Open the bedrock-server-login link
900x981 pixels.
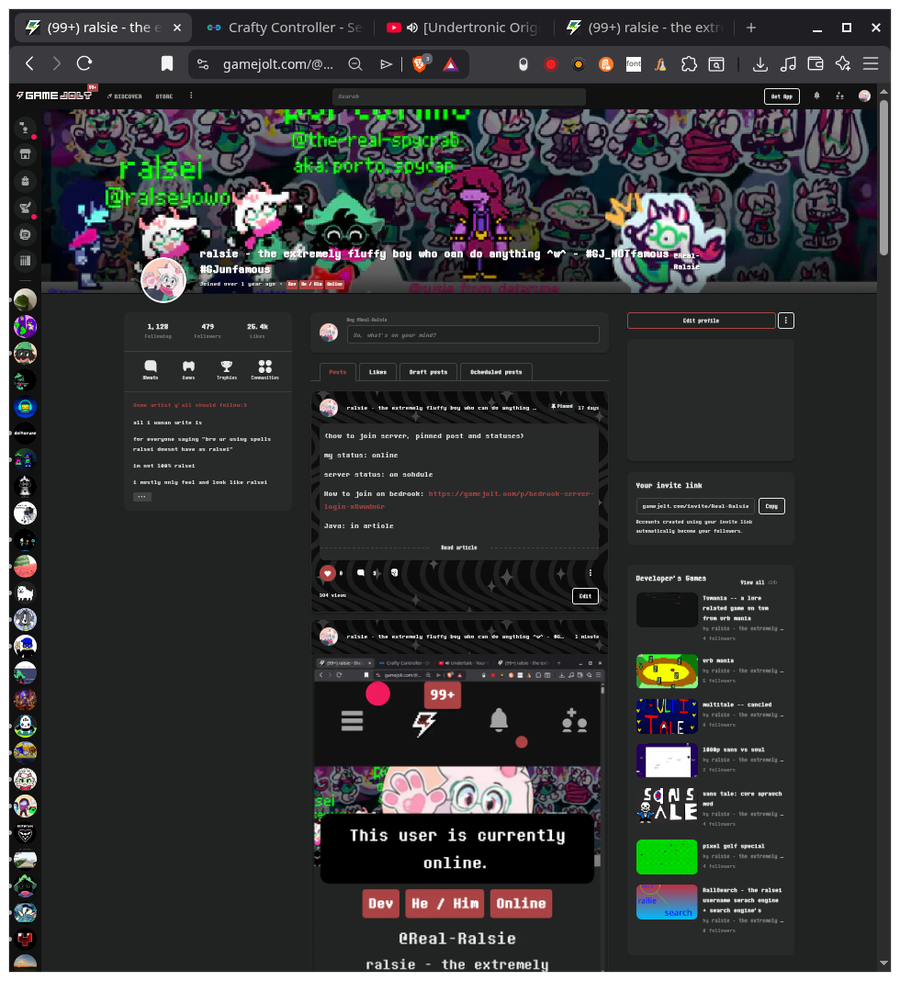click(457, 500)
